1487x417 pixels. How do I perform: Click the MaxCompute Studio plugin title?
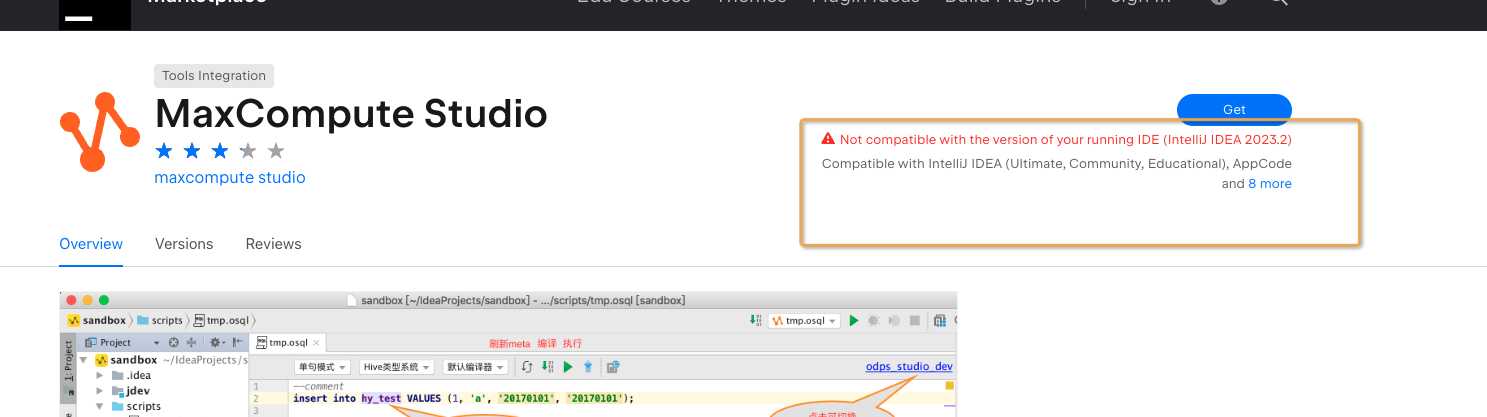click(351, 114)
